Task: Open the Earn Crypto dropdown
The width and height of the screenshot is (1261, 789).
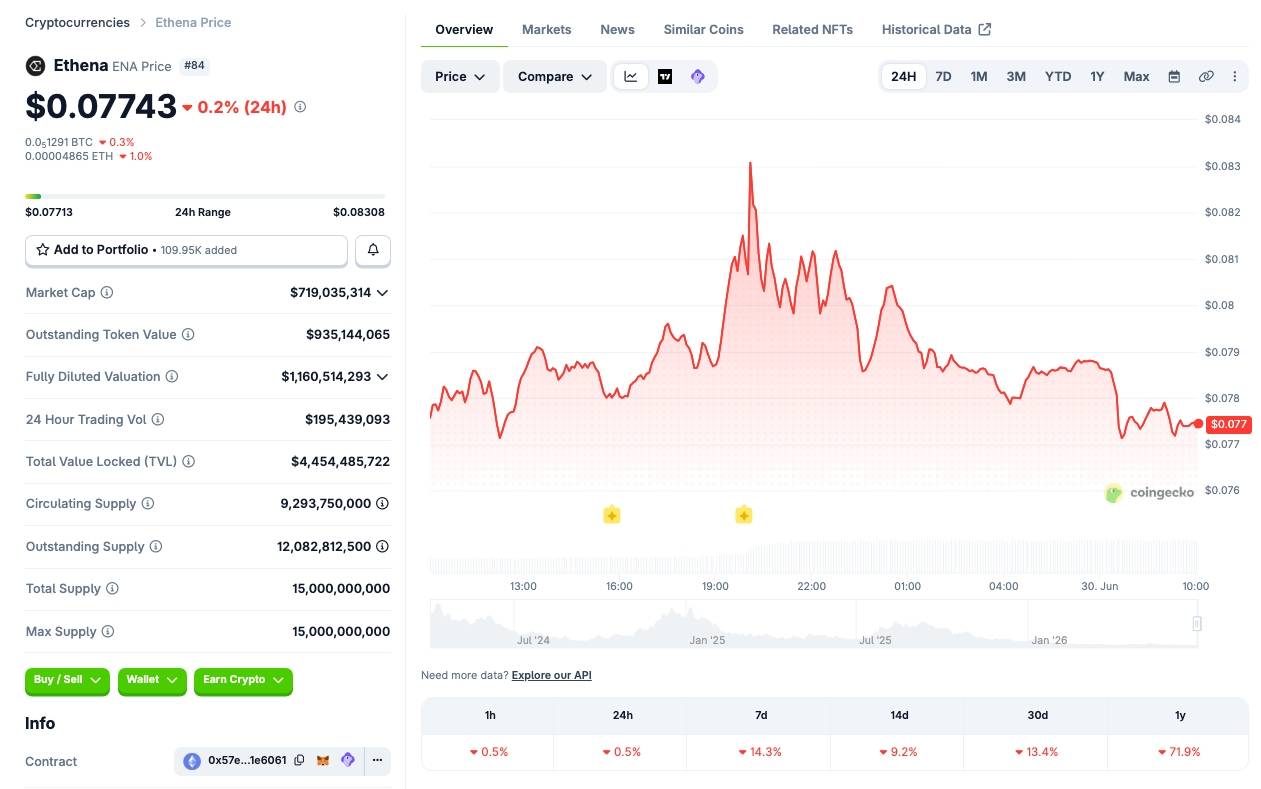Action: [x=243, y=681]
